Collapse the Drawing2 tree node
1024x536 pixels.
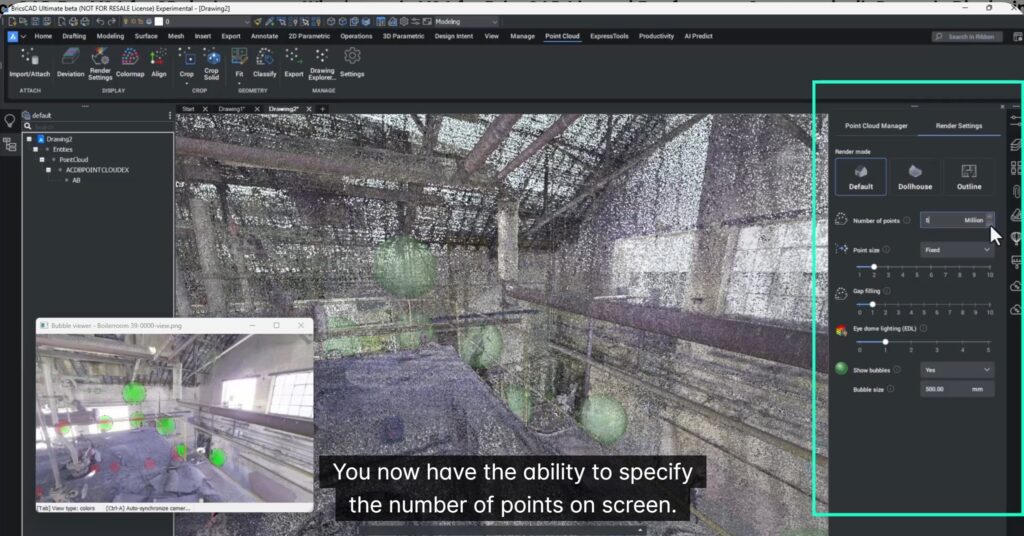pyautogui.click(x=29, y=139)
